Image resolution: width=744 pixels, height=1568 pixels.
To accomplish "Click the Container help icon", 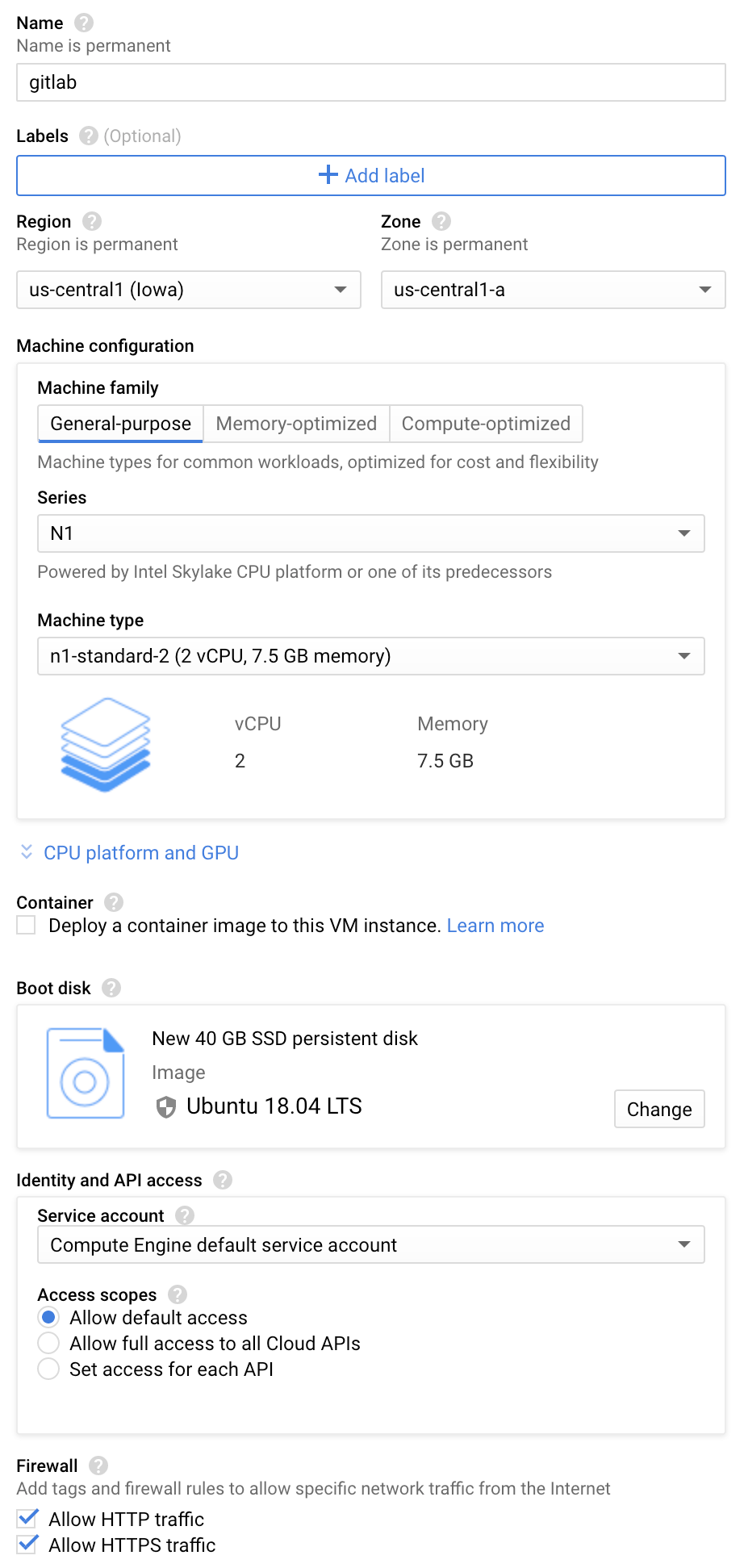I will pyautogui.click(x=112, y=902).
